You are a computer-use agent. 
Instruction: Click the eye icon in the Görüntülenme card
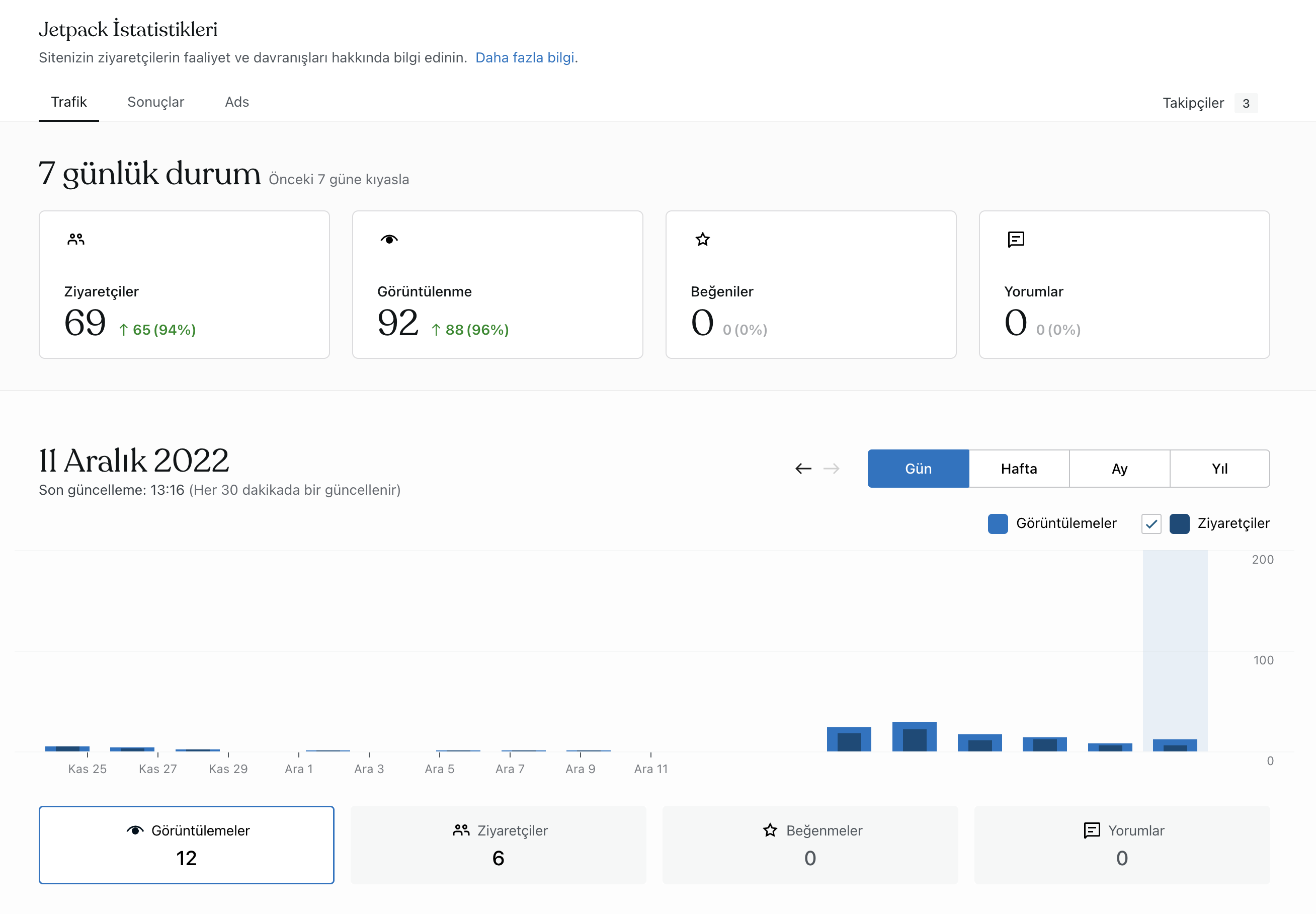tap(389, 240)
